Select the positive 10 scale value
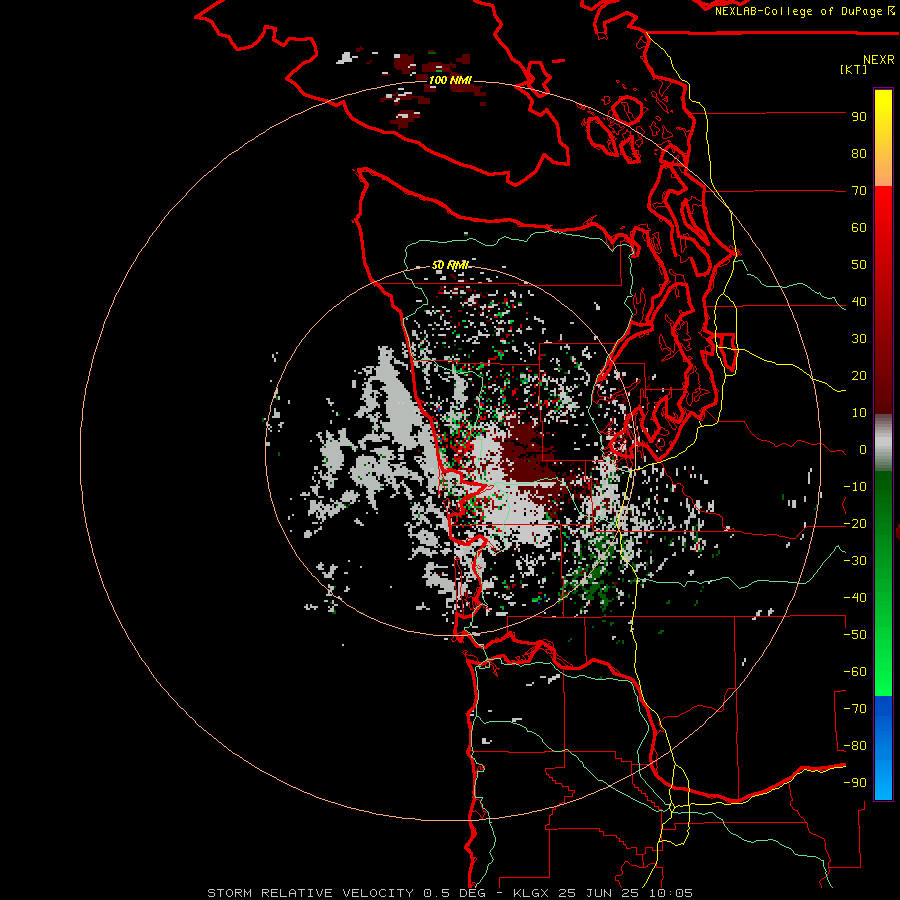The image size is (900, 900). pyautogui.click(x=859, y=413)
